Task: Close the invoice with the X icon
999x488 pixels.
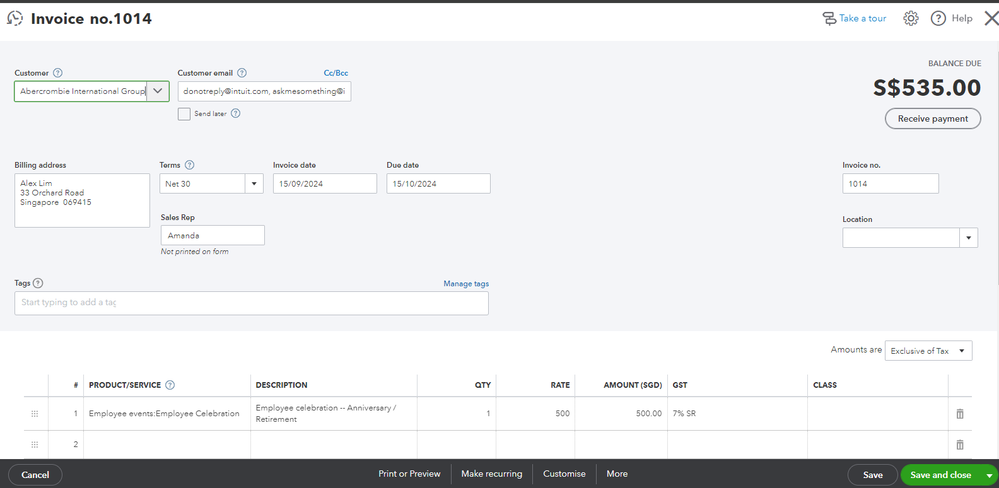Action: tap(991, 18)
